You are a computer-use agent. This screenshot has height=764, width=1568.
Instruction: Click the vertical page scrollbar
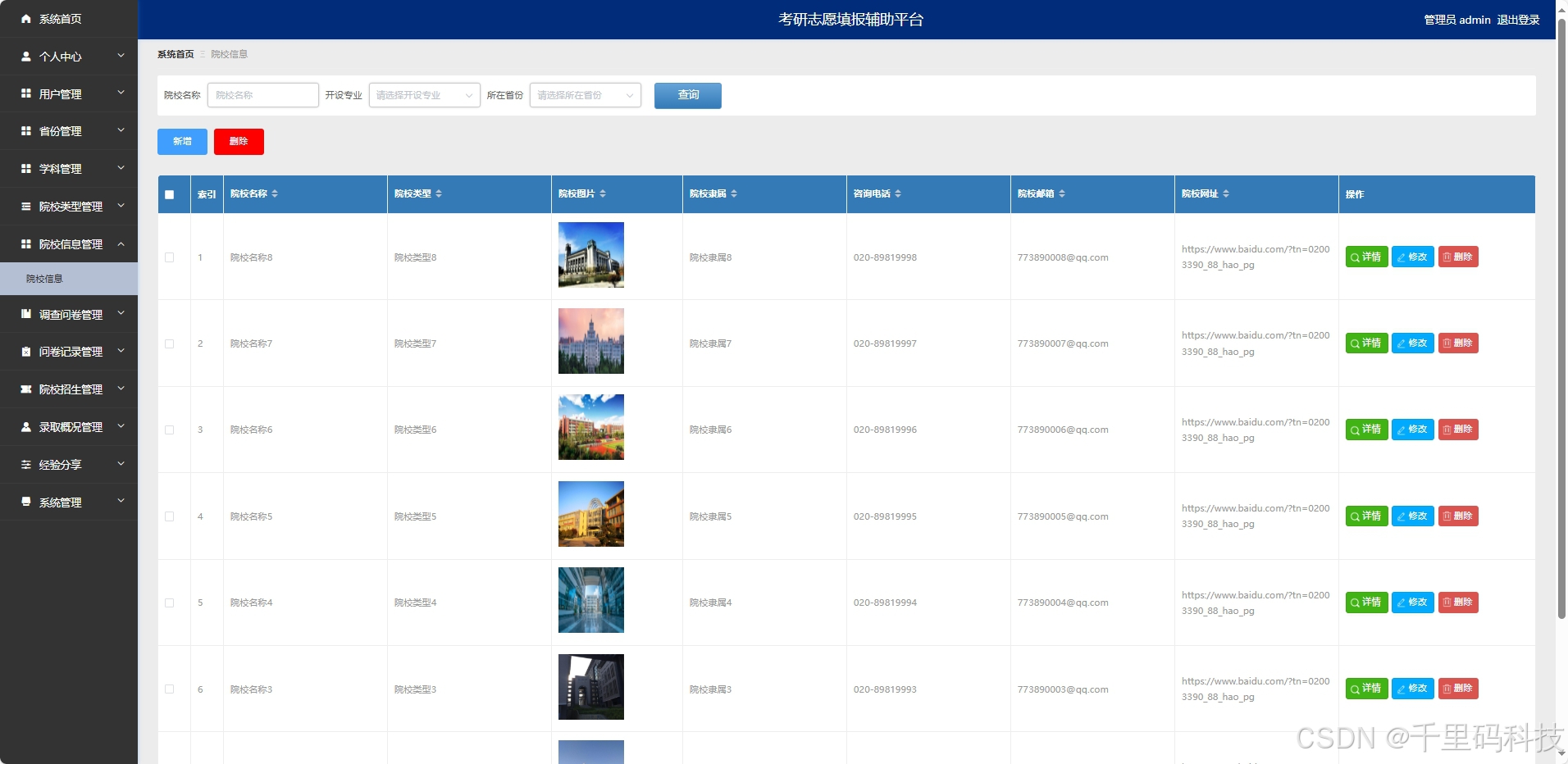[1561, 318]
